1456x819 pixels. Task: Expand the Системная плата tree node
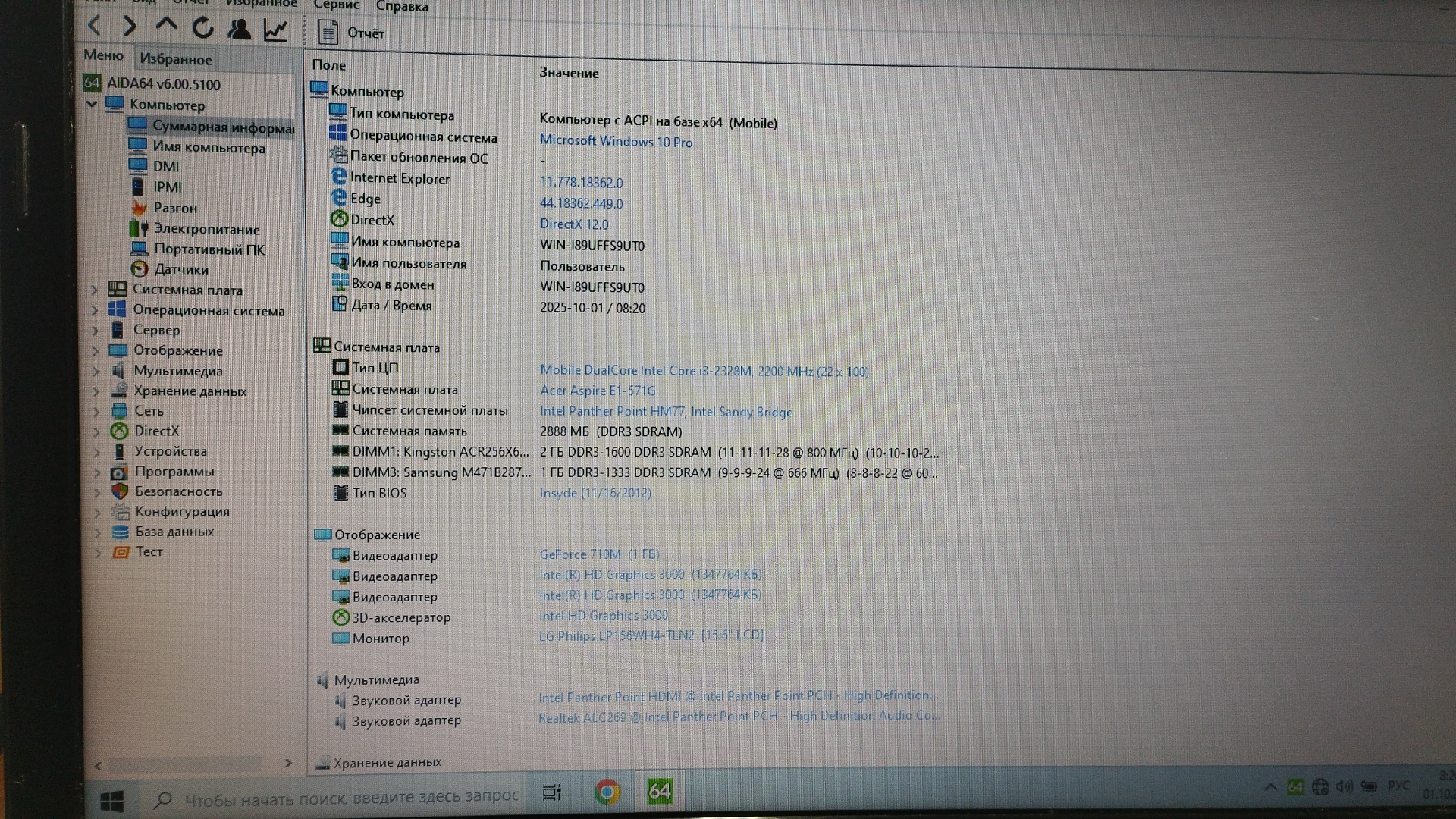[x=95, y=290]
